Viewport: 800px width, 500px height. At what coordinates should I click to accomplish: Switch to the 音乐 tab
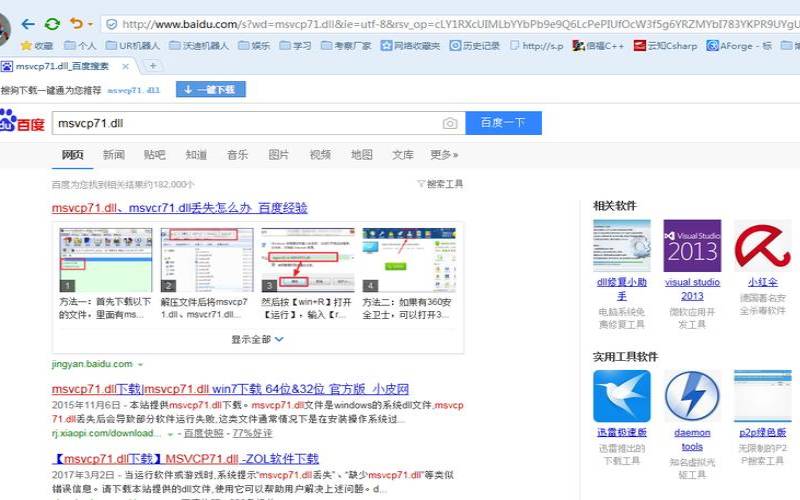click(237, 155)
